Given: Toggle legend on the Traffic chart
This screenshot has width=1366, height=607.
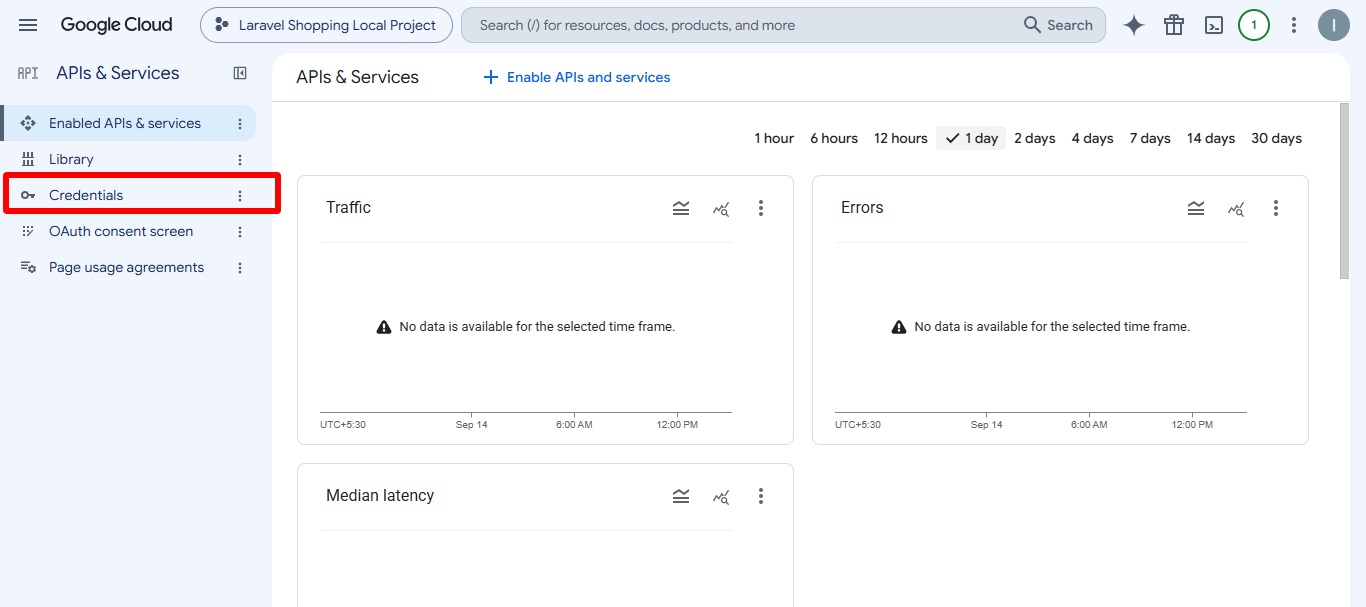Looking at the screenshot, I should click(x=681, y=208).
